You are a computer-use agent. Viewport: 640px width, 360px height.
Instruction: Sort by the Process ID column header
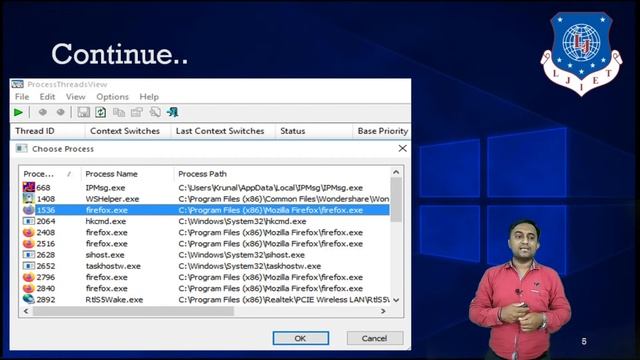pos(50,174)
